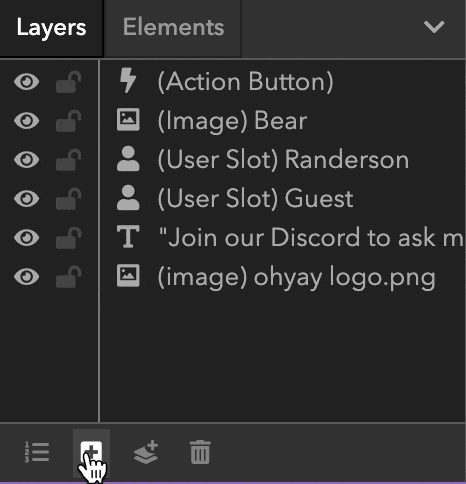Hide the User Slot Guest layer
This screenshot has width=466, height=484.
pos(27,199)
